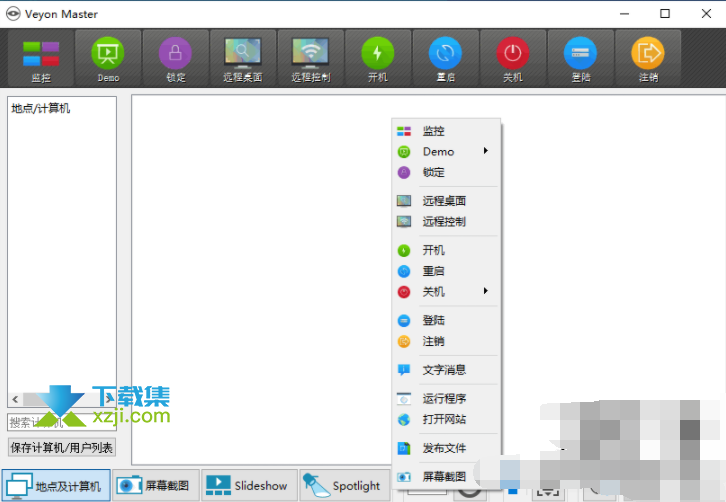Select 文字消息 in the context menu
This screenshot has height=502, width=726.
[445, 370]
